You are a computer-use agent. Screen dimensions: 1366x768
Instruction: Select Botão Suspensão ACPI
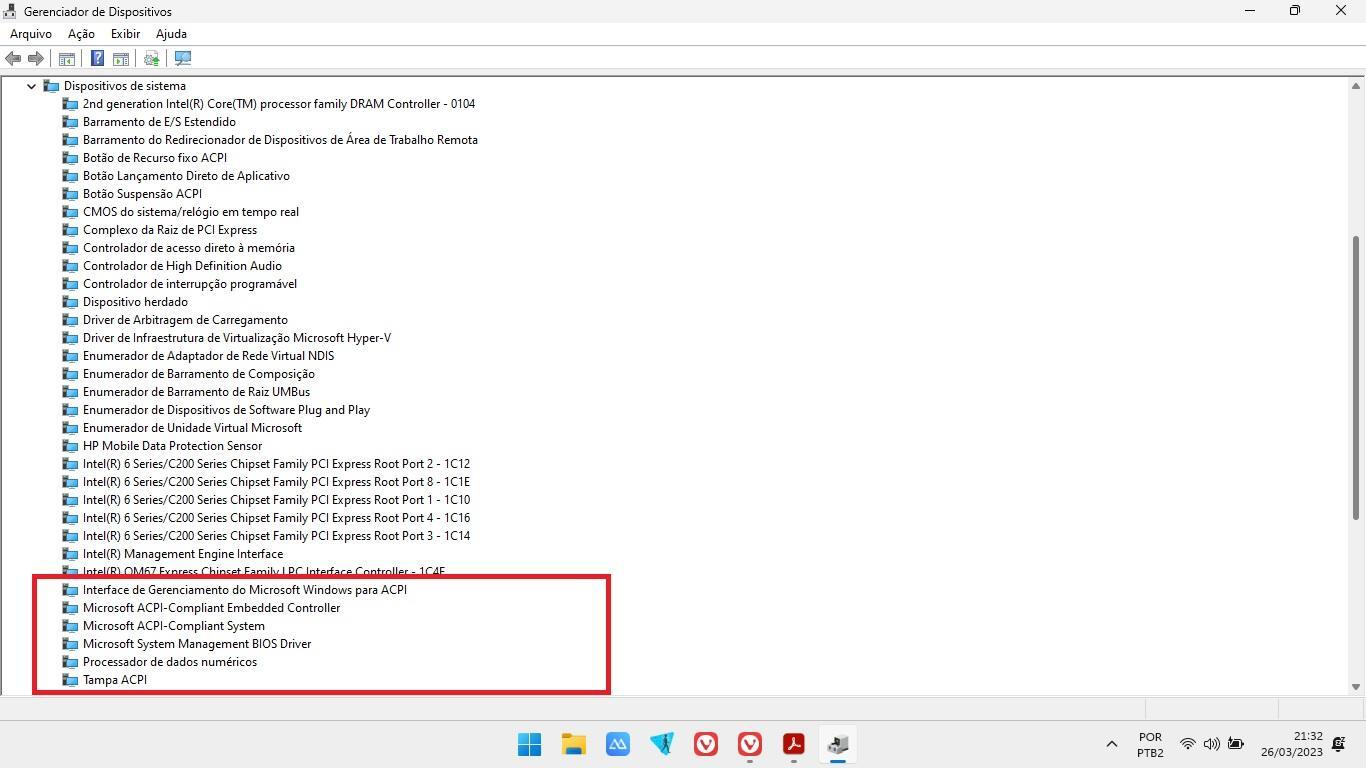pos(142,194)
